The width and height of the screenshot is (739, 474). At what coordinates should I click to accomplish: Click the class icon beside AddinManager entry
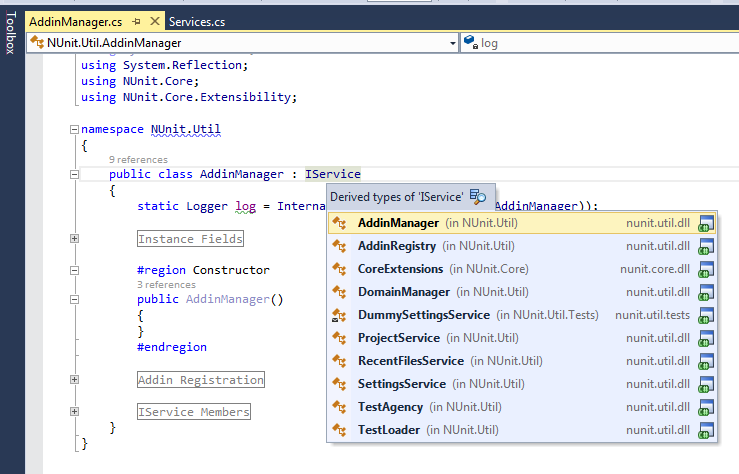[339, 223]
